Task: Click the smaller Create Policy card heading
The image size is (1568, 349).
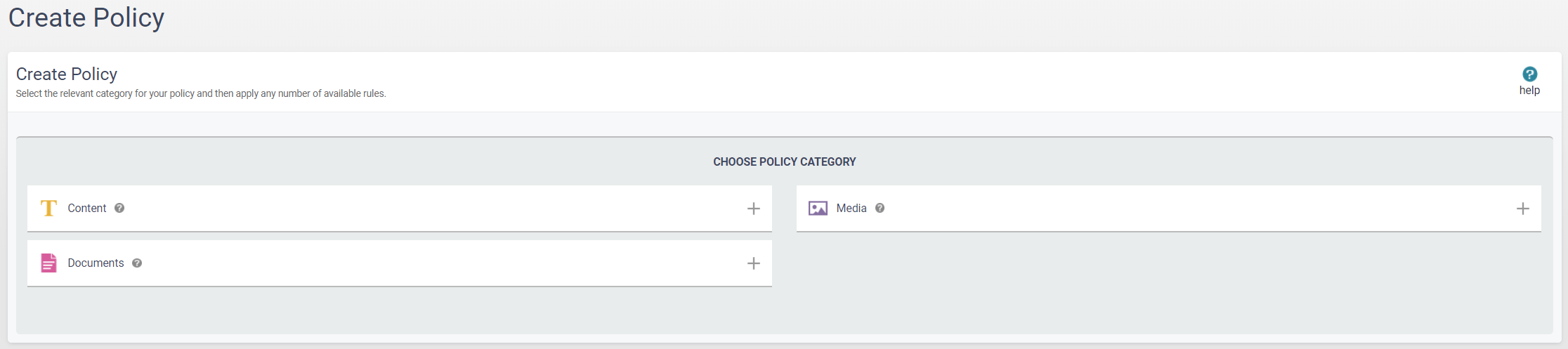Action: [x=67, y=74]
